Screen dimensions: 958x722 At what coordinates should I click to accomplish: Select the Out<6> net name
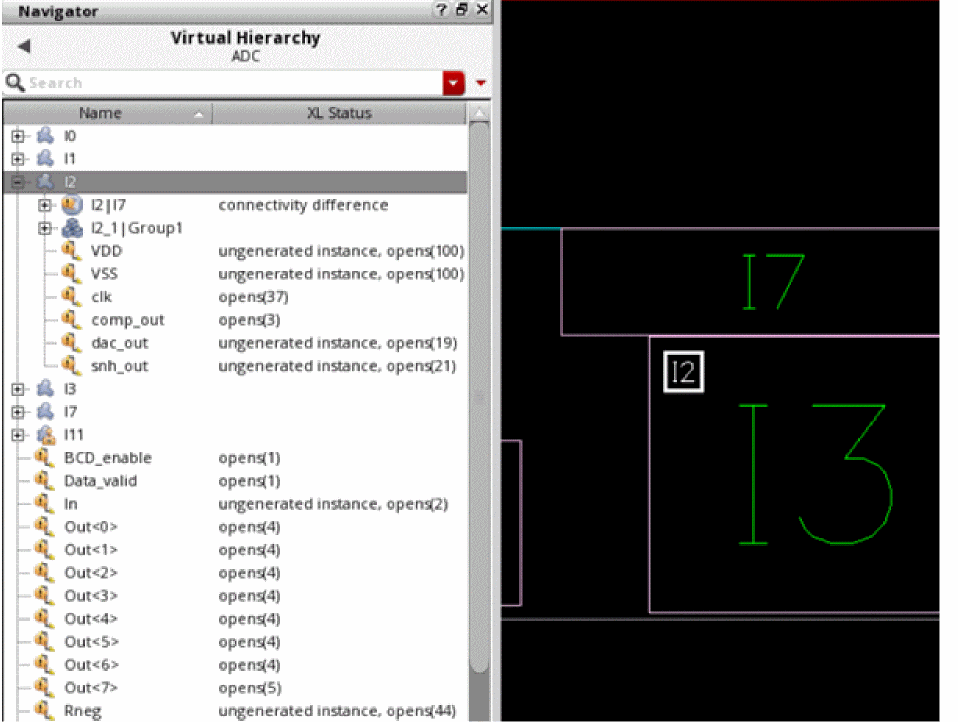(x=91, y=665)
